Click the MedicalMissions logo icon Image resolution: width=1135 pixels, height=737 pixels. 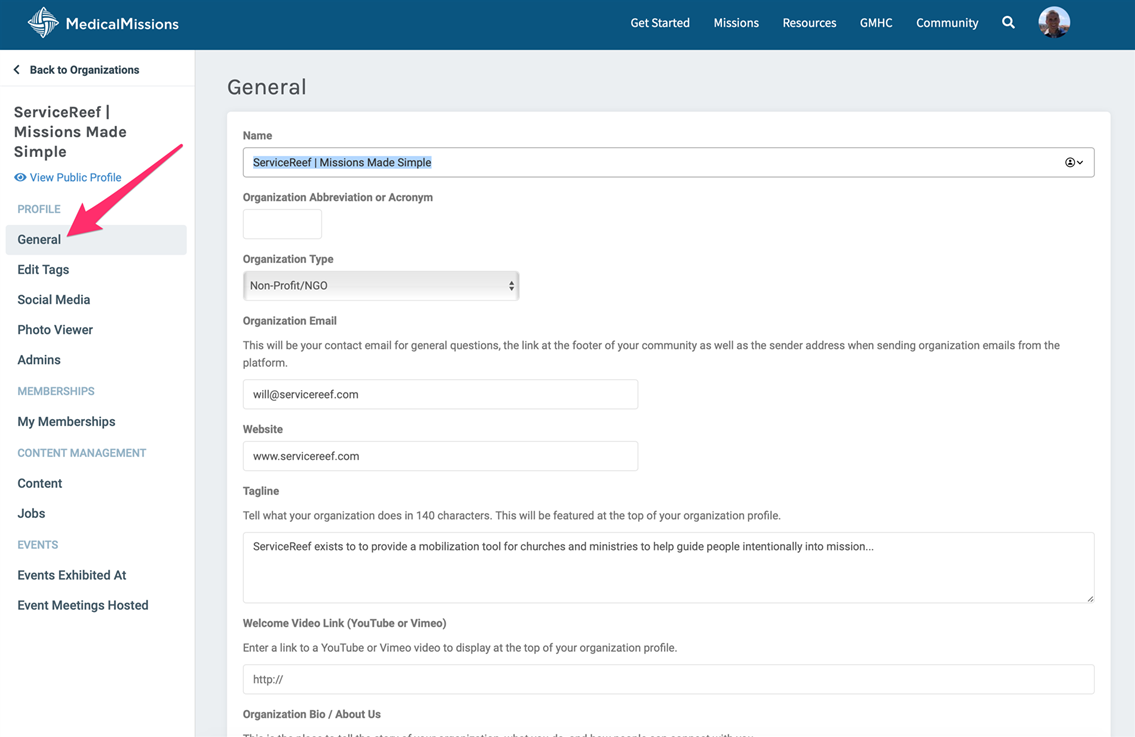(42, 23)
